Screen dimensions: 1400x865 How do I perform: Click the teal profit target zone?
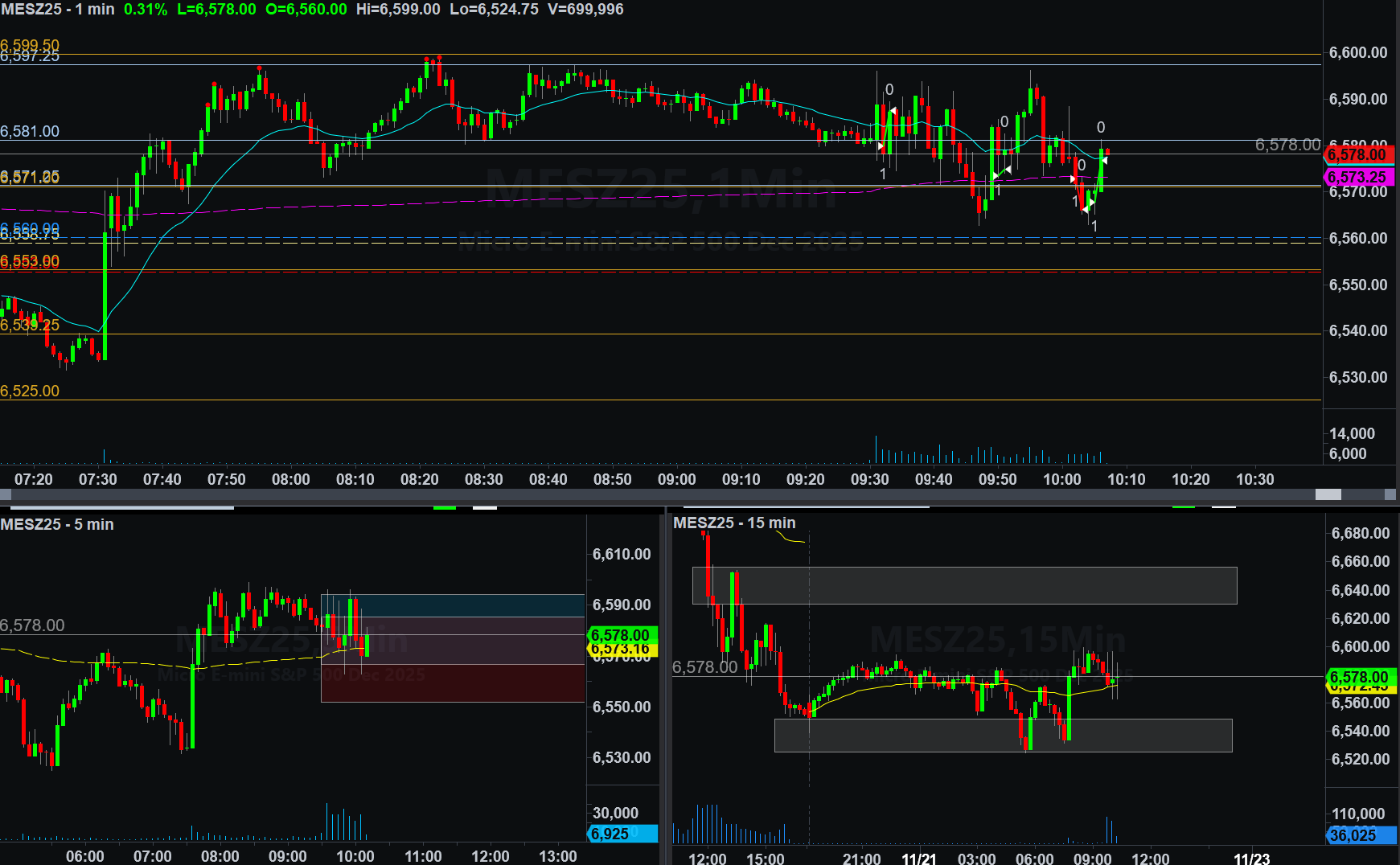click(x=452, y=605)
